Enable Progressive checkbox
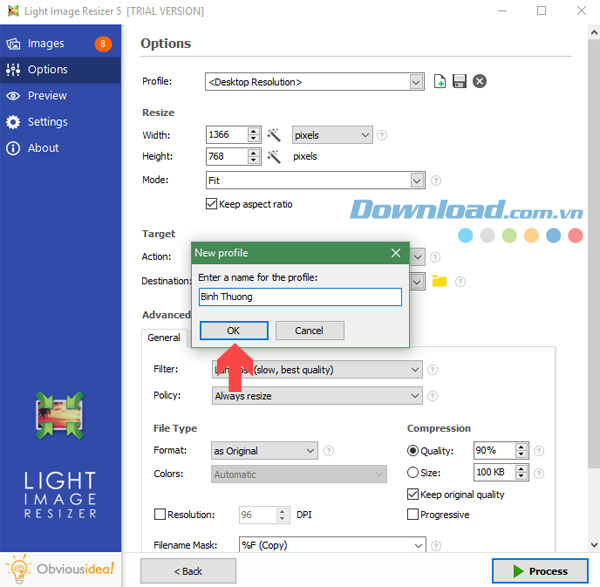Viewport: 600px width, 587px height. [x=412, y=514]
